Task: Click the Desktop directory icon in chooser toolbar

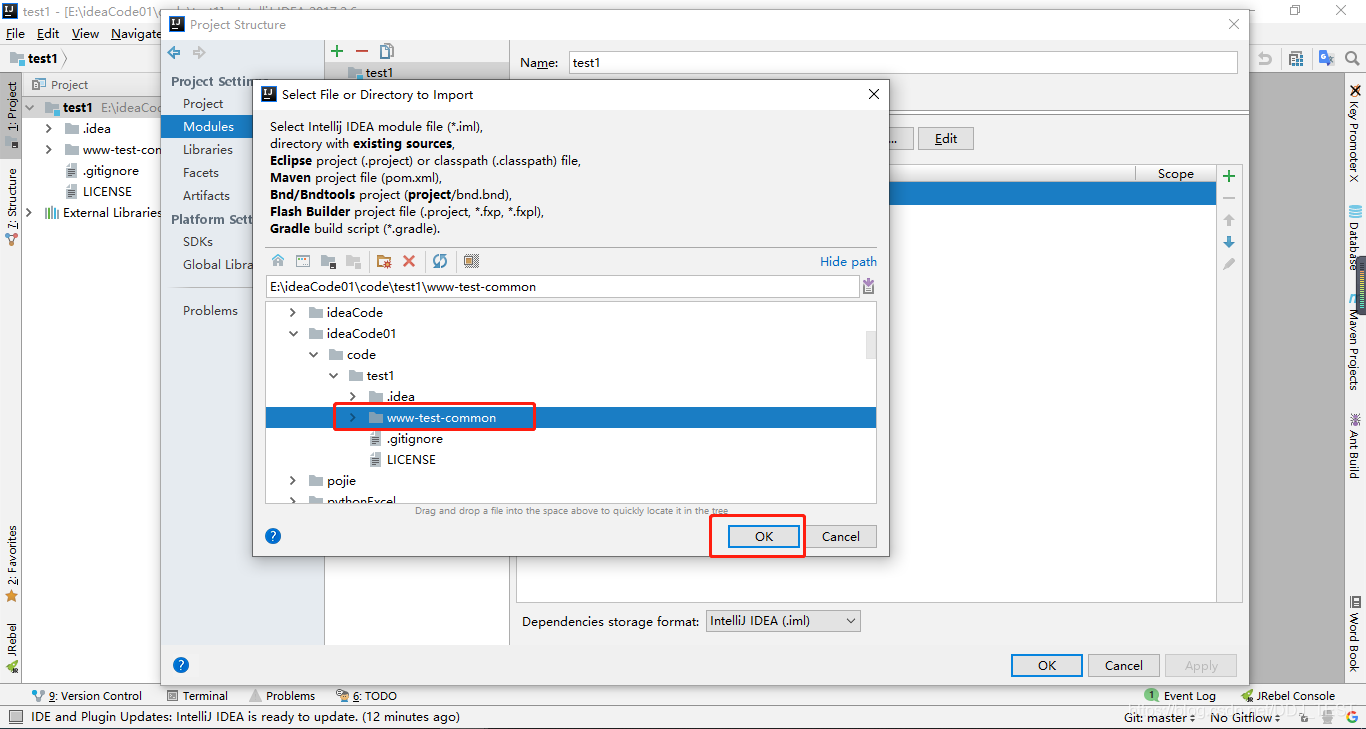Action: (x=303, y=261)
